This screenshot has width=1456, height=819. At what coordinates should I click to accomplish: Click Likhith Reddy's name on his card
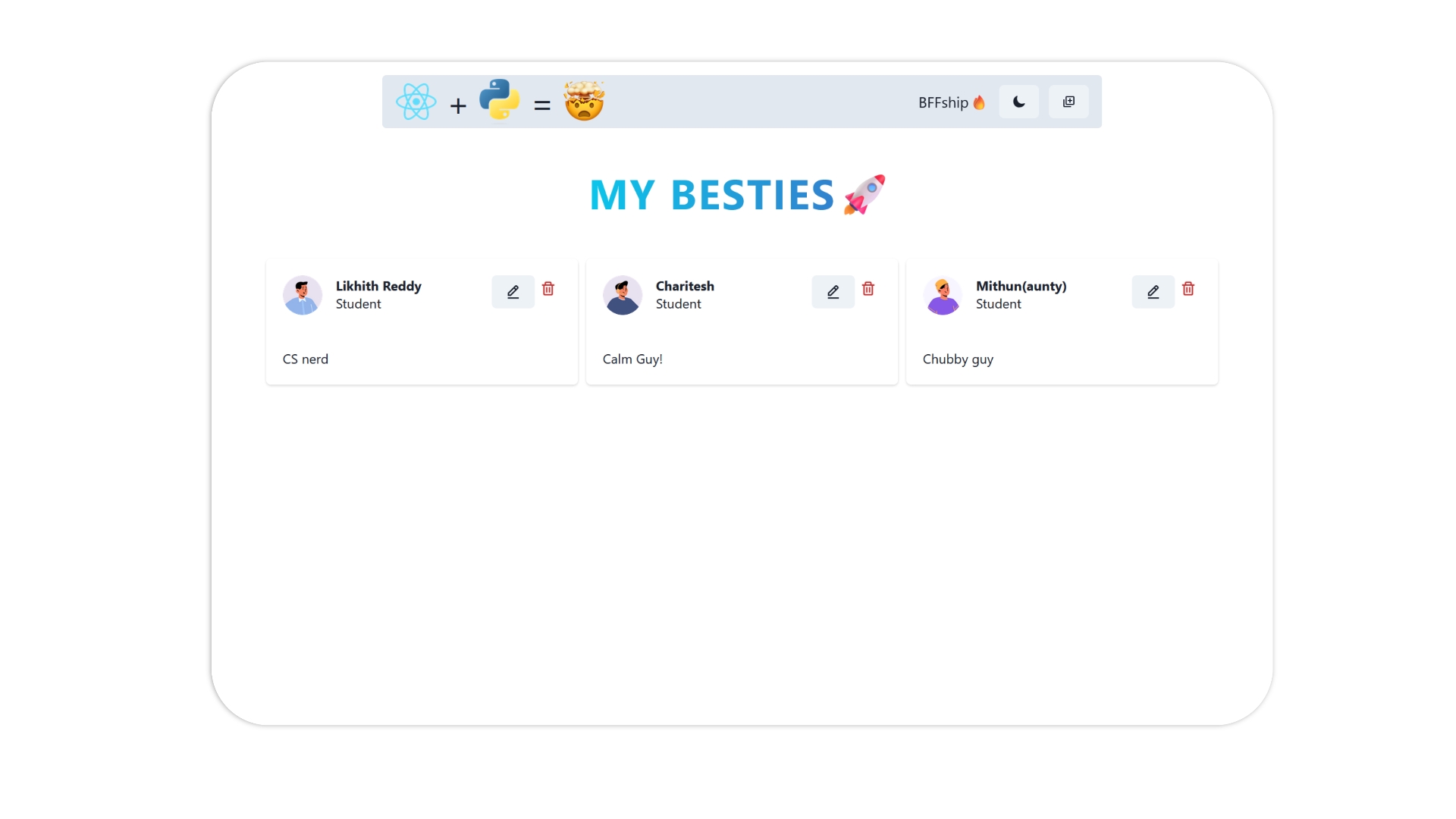(378, 287)
